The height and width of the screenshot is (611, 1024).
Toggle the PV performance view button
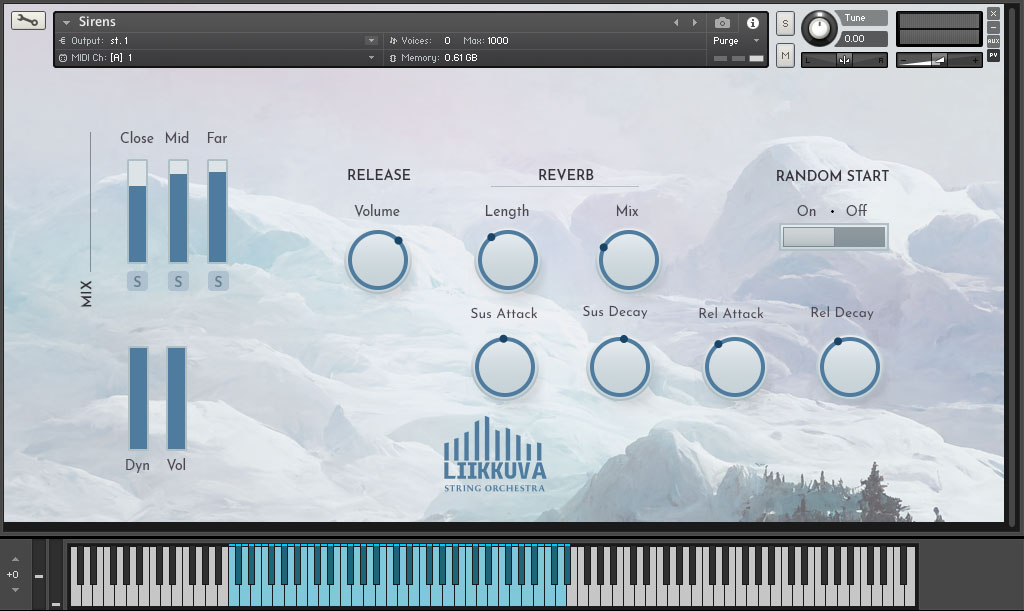tap(993, 56)
